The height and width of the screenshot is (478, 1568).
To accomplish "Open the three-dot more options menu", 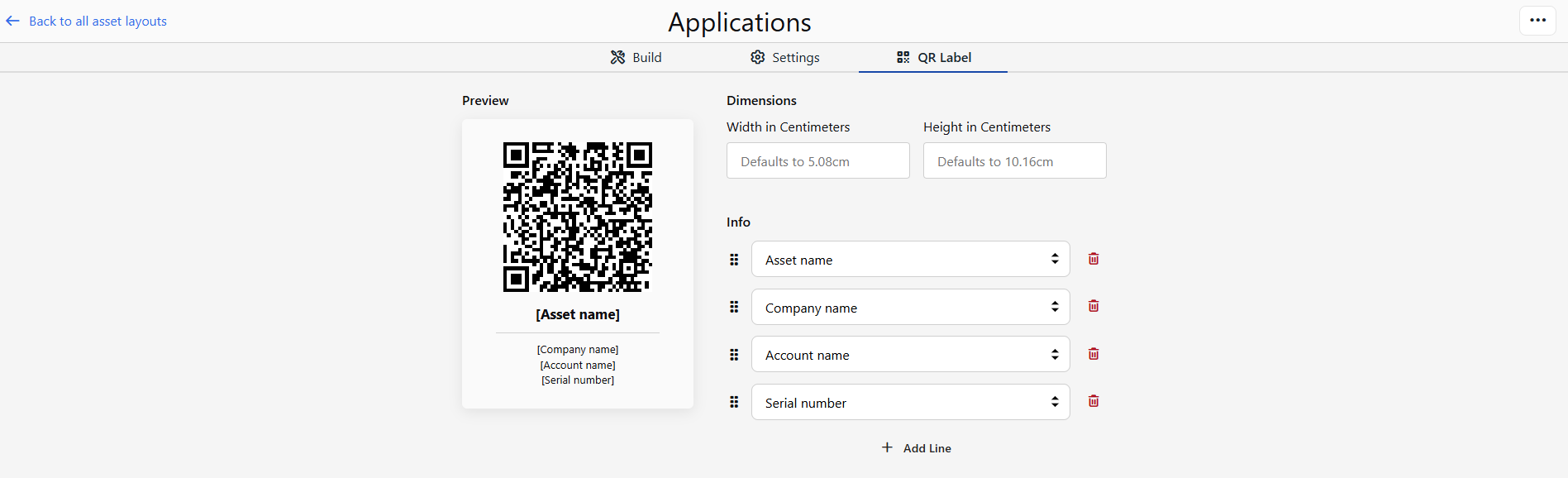I will pos(1537,21).
